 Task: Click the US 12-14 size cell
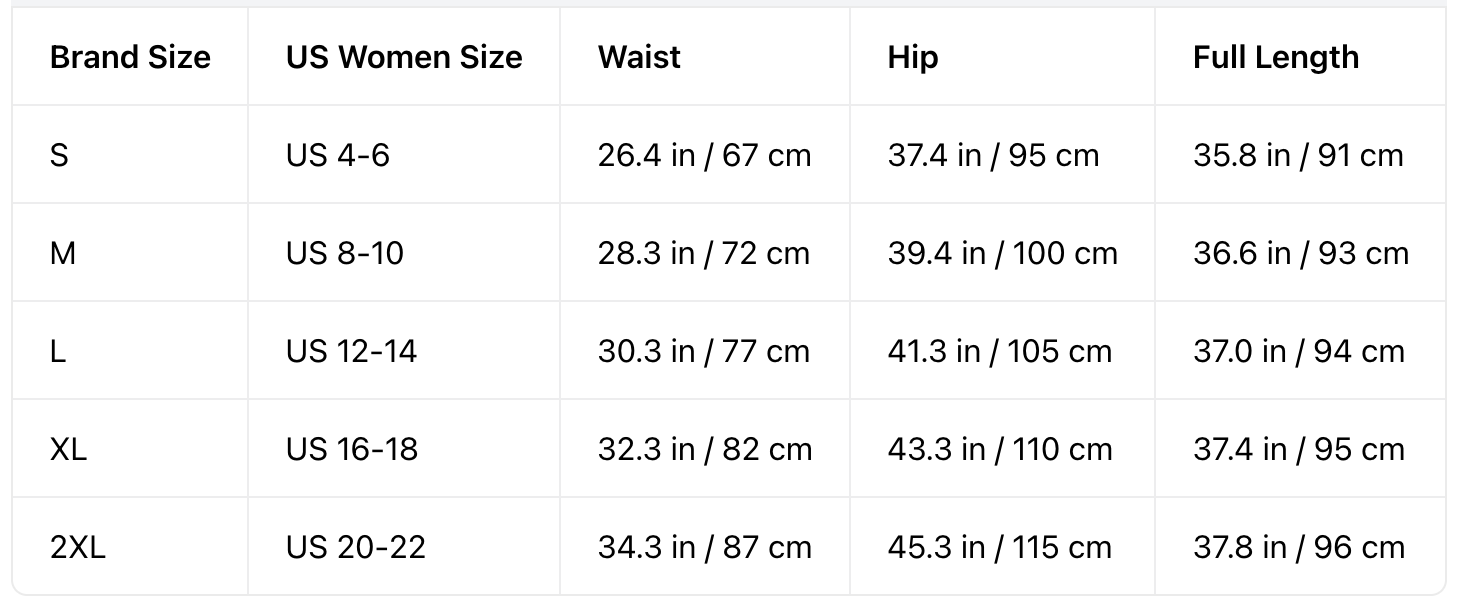pyautogui.click(x=351, y=351)
